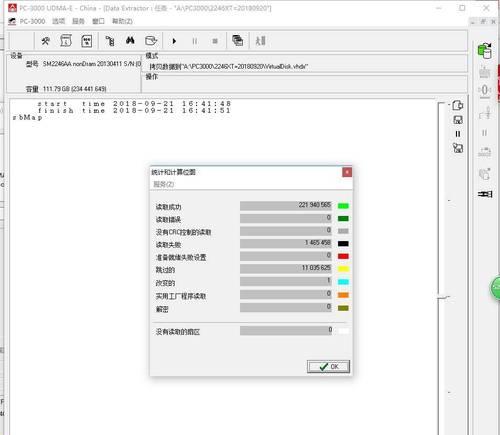The image size is (500, 435).
Task: Open the dialog's service menu
Action: [163, 184]
